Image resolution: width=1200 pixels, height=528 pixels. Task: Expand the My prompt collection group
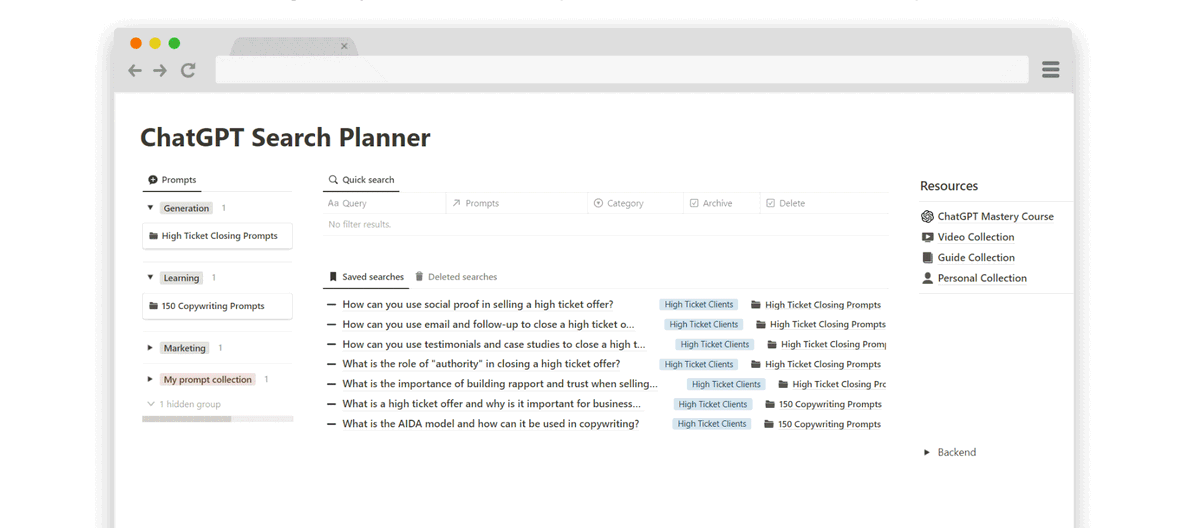coord(150,380)
